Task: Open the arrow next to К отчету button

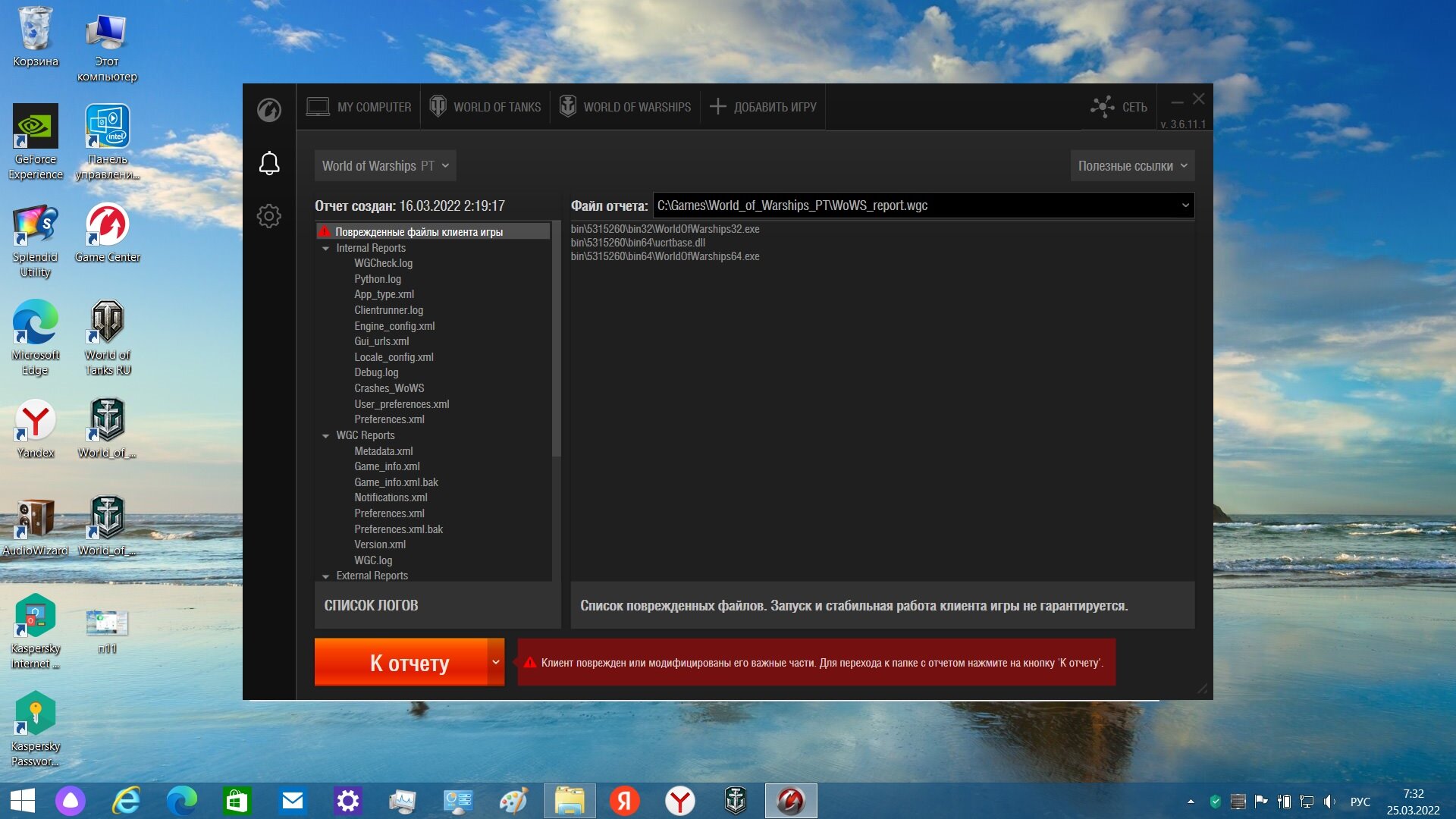Action: click(x=496, y=662)
